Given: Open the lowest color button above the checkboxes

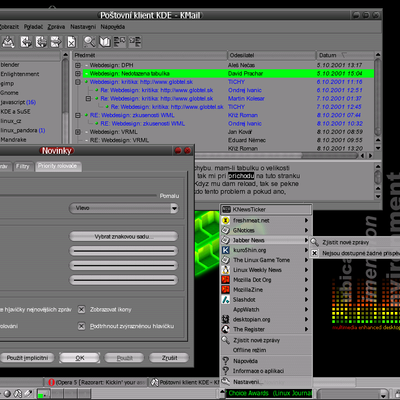Looking at the screenshot, I should click(124, 280).
